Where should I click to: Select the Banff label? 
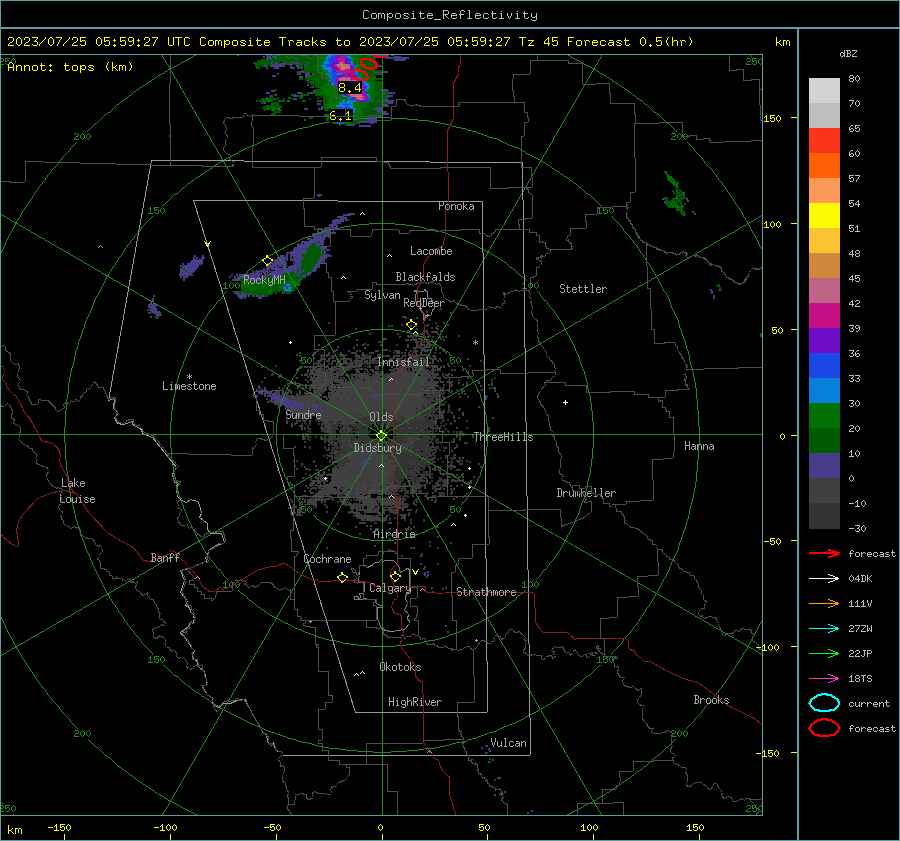click(x=165, y=557)
